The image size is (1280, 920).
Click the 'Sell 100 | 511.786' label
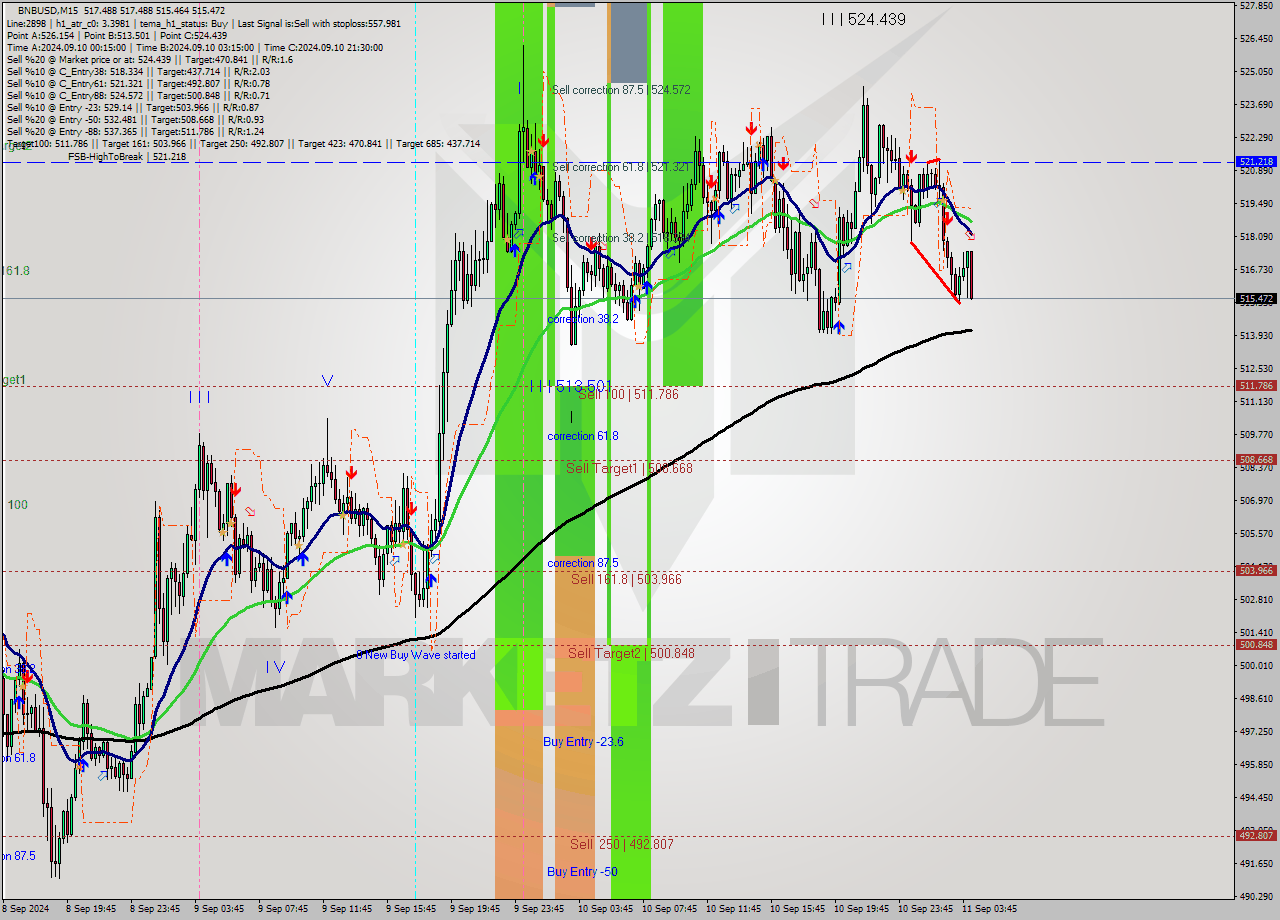[628, 395]
